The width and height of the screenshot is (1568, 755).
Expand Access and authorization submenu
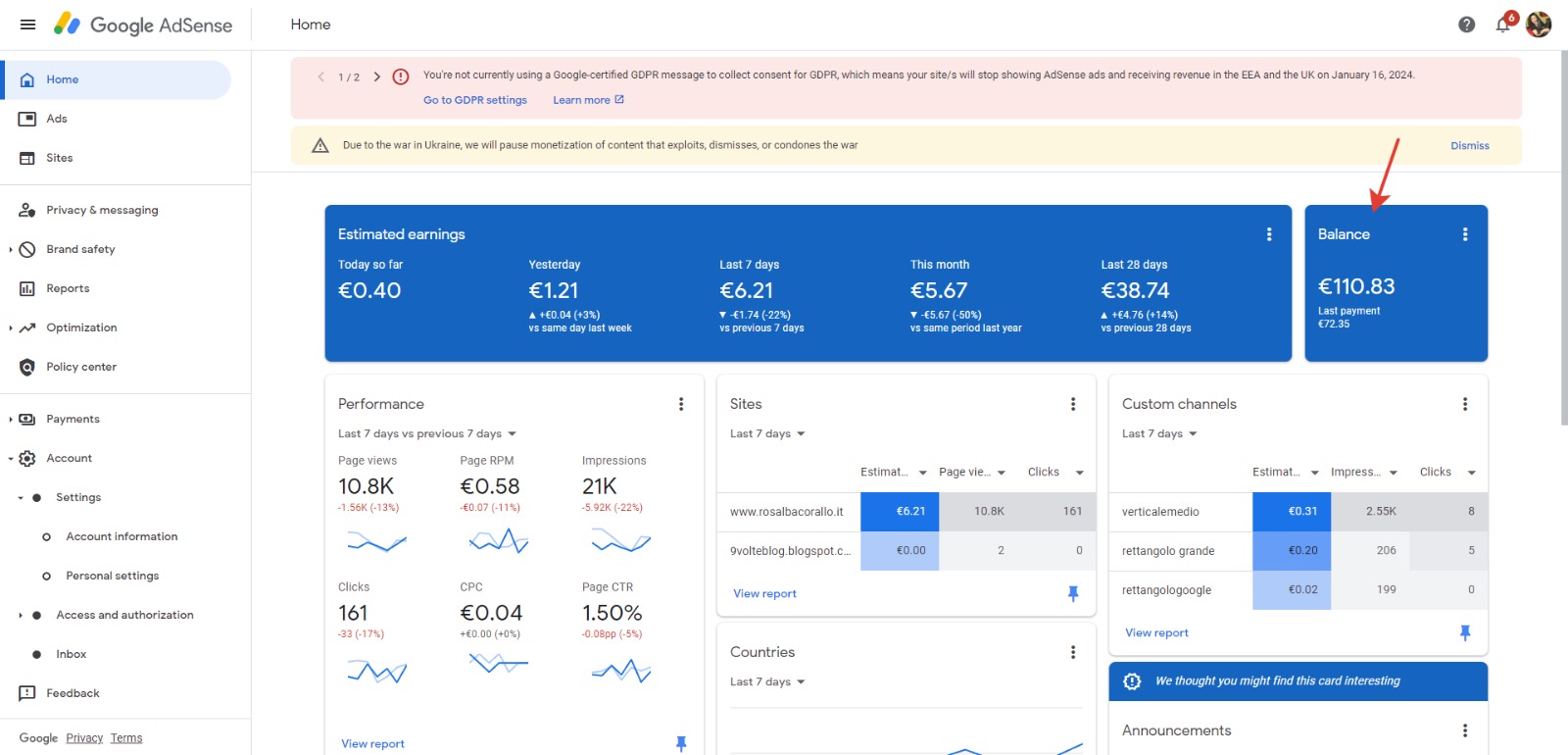(x=21, y=615)
